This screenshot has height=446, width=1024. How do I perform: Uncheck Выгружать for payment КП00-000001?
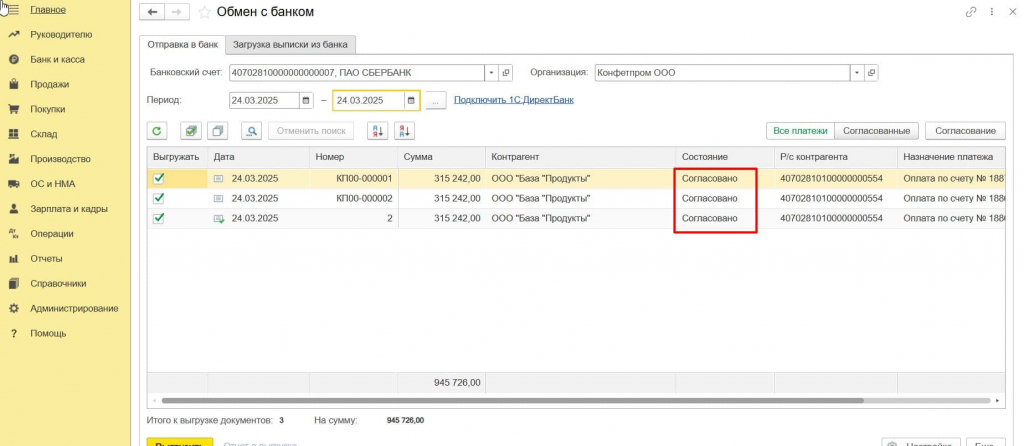pyautogui.click(x=158, y=178)
